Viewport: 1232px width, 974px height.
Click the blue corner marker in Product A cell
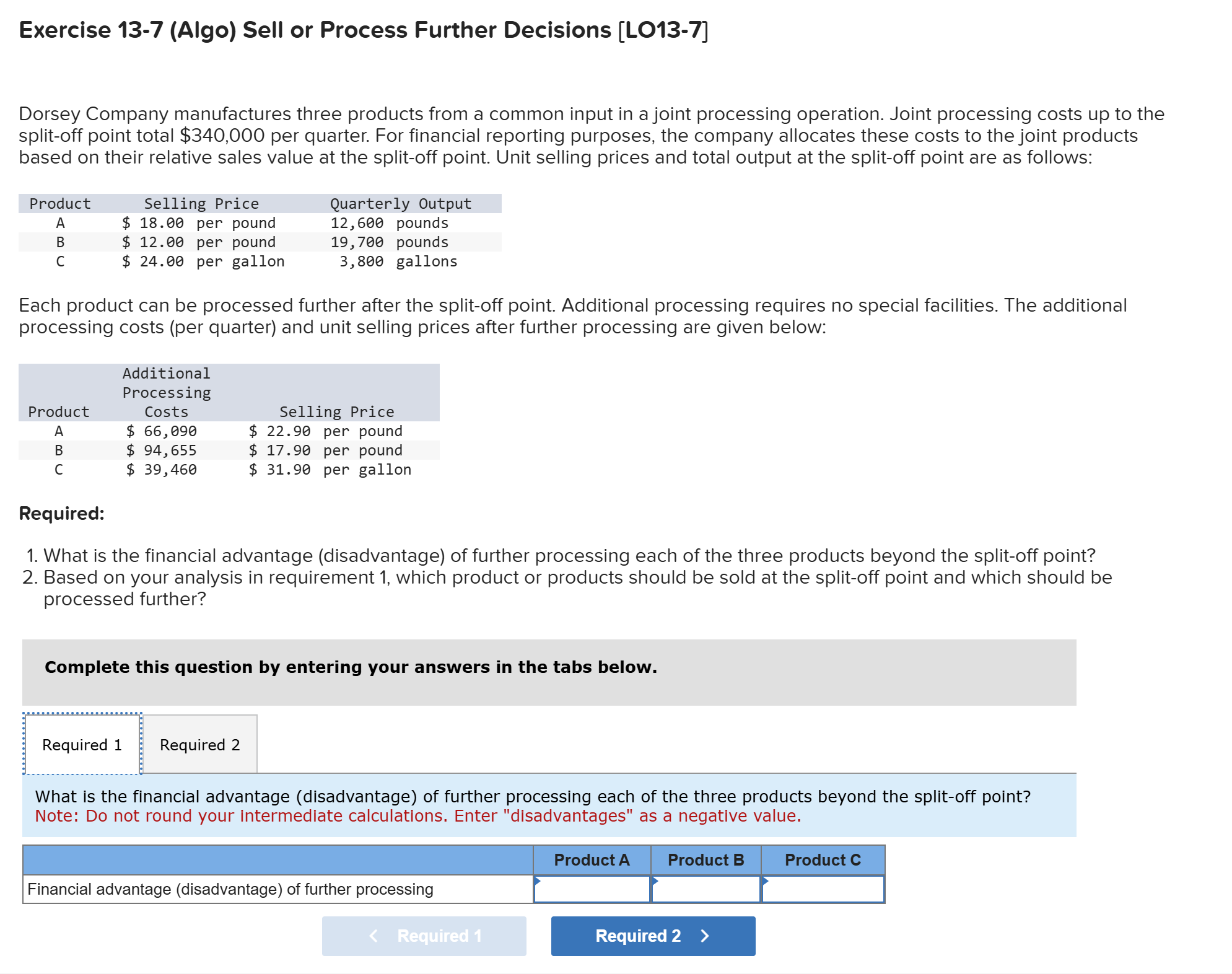point(538,880)
